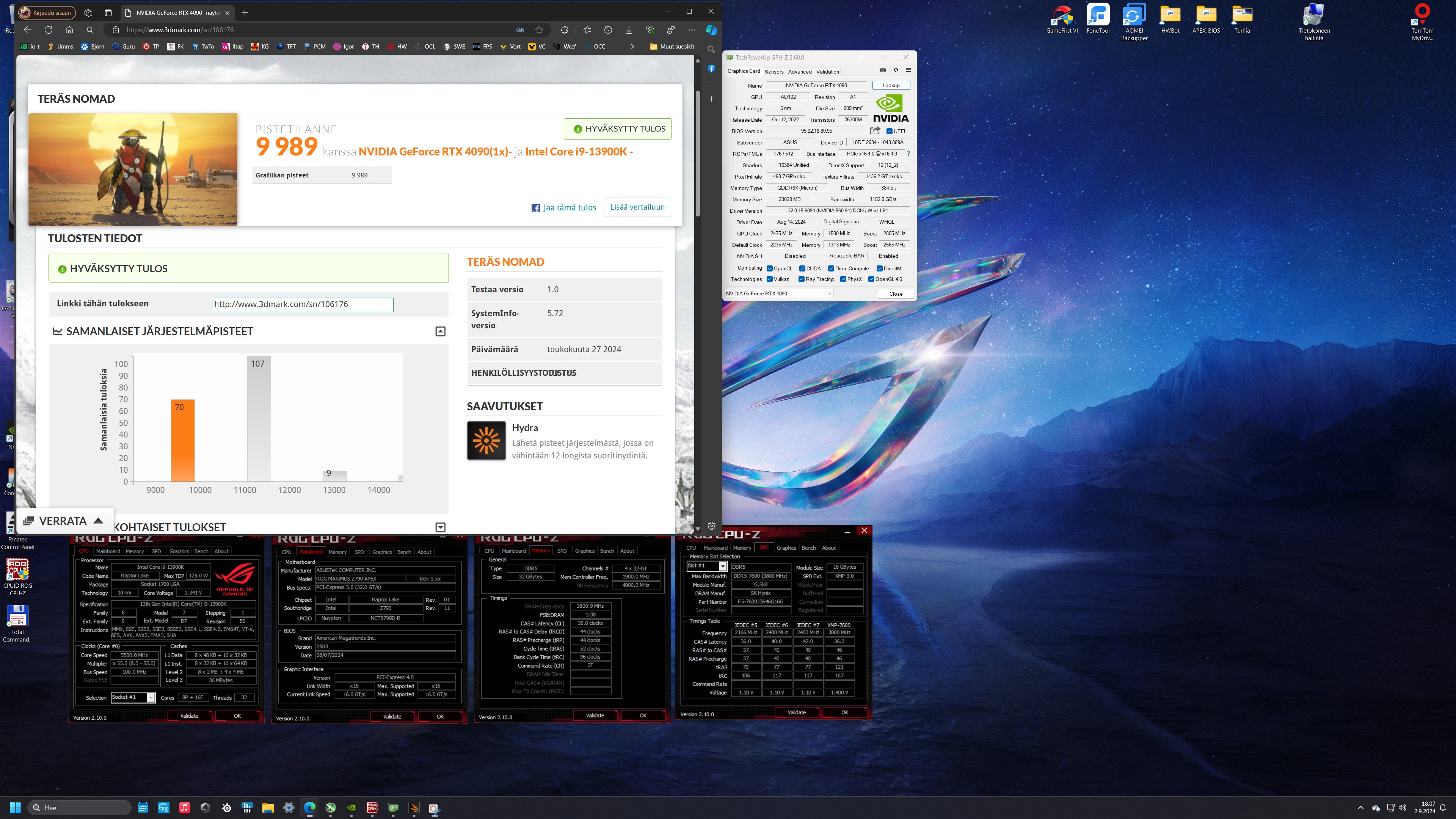
Task: Open GameFirst VI desktop shortcut
Action: (1062, 19)
